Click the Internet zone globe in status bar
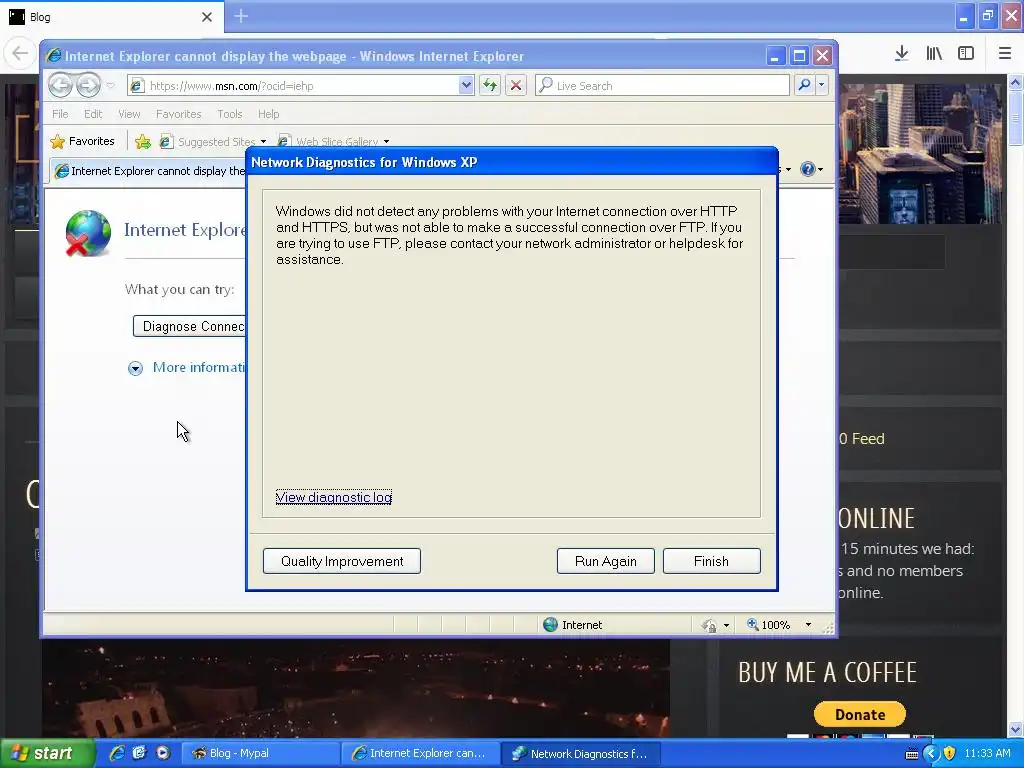 pyautogui.click(x=551, y=624)
